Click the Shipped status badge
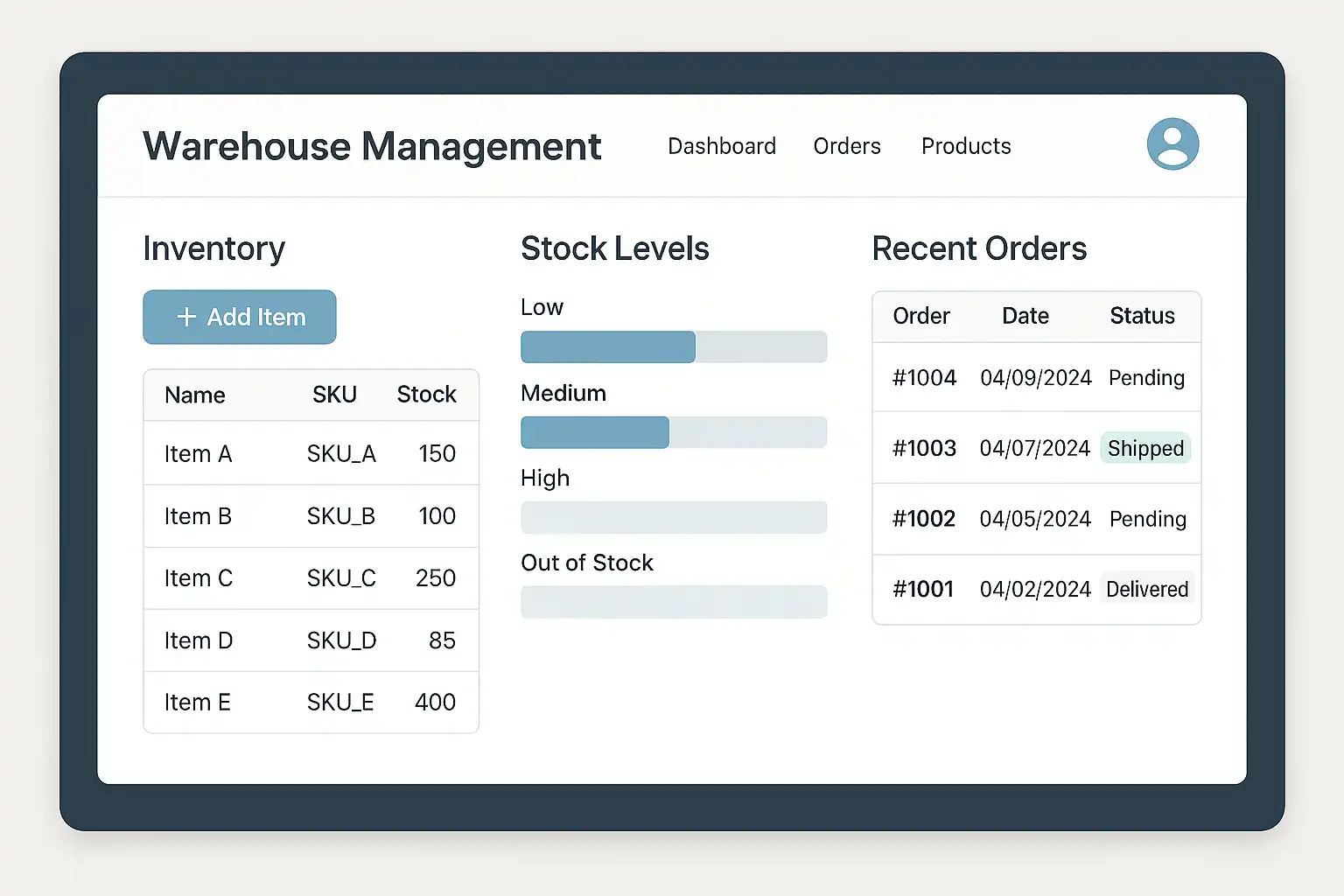The image size is (1344, 896). point(1144,448)
